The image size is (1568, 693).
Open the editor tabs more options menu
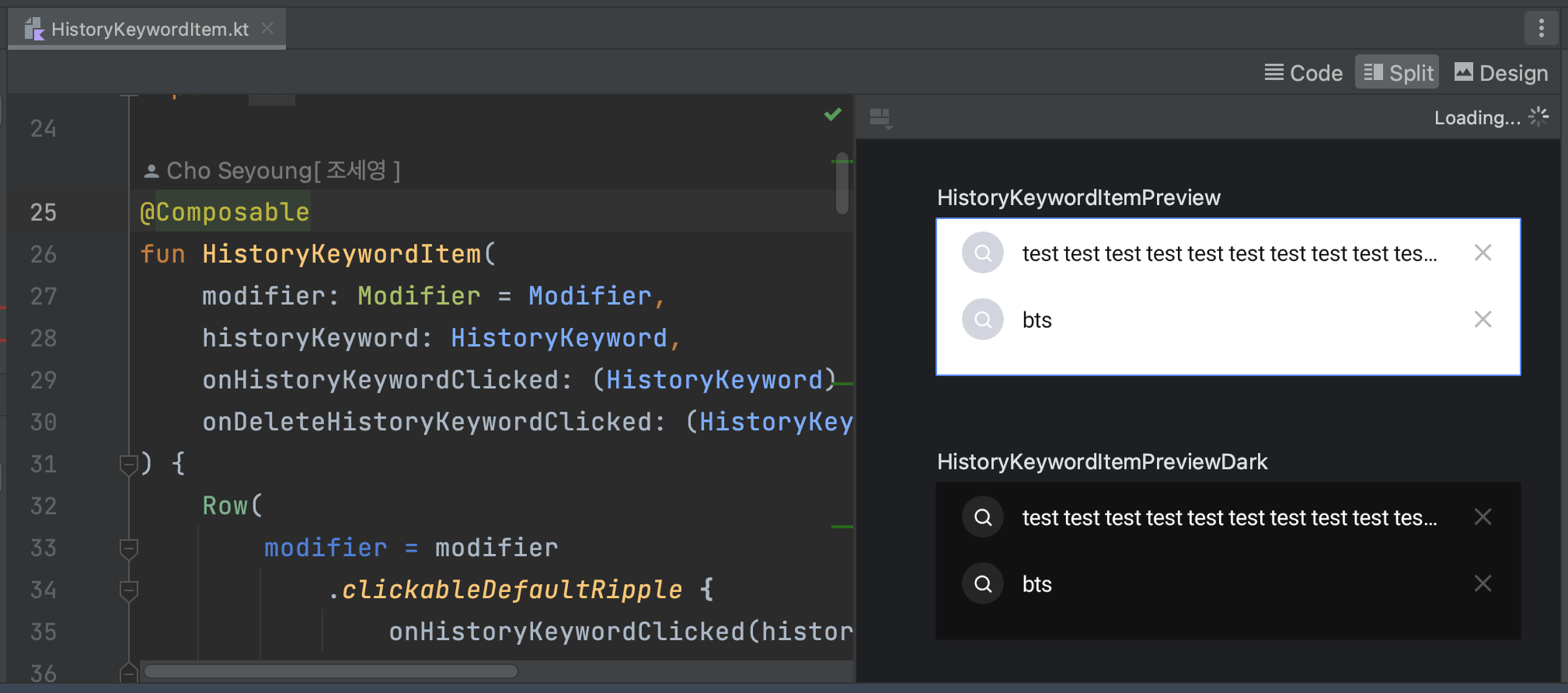1542,29
